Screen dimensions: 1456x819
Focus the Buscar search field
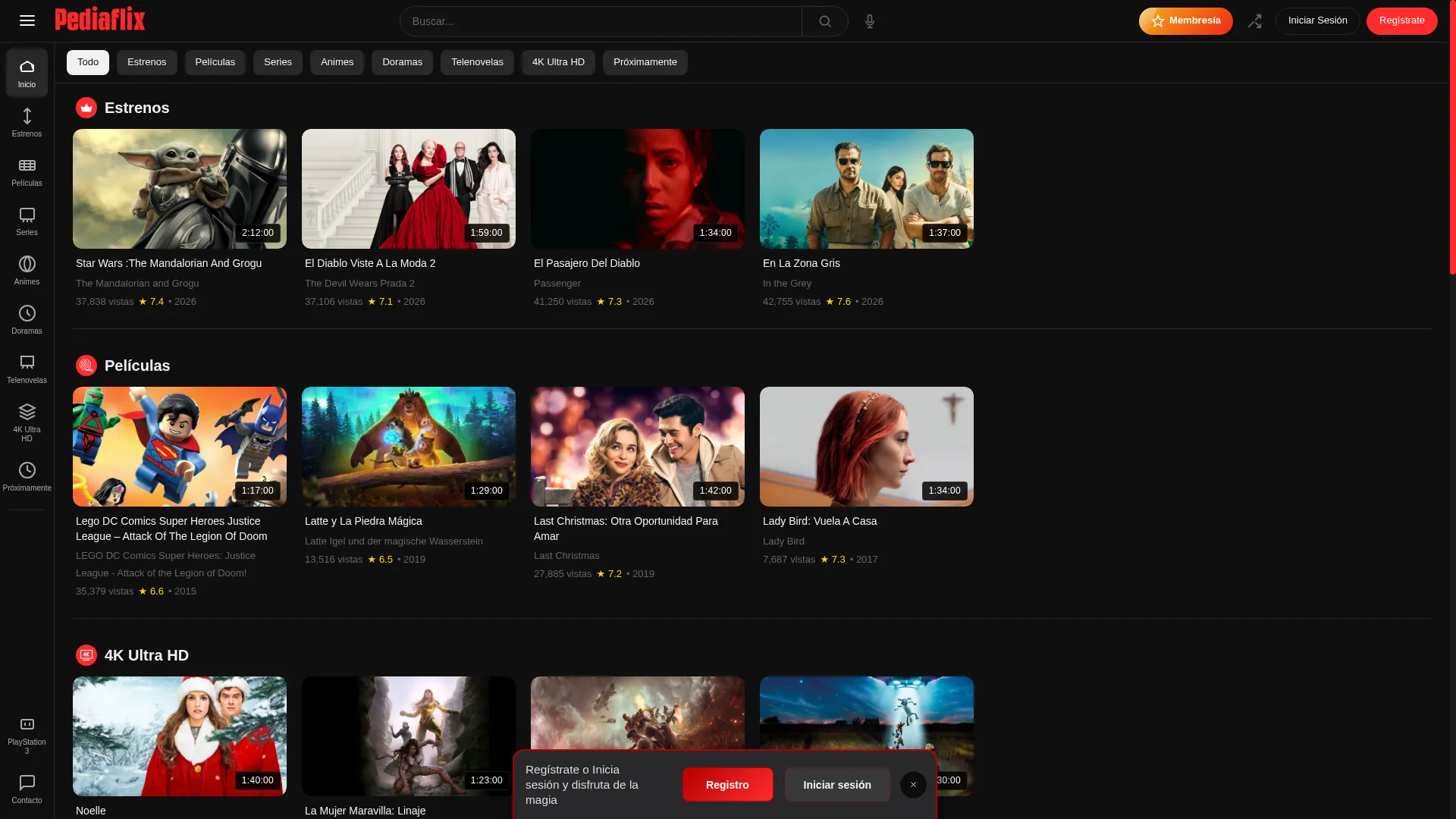click(x=601, y=21)
